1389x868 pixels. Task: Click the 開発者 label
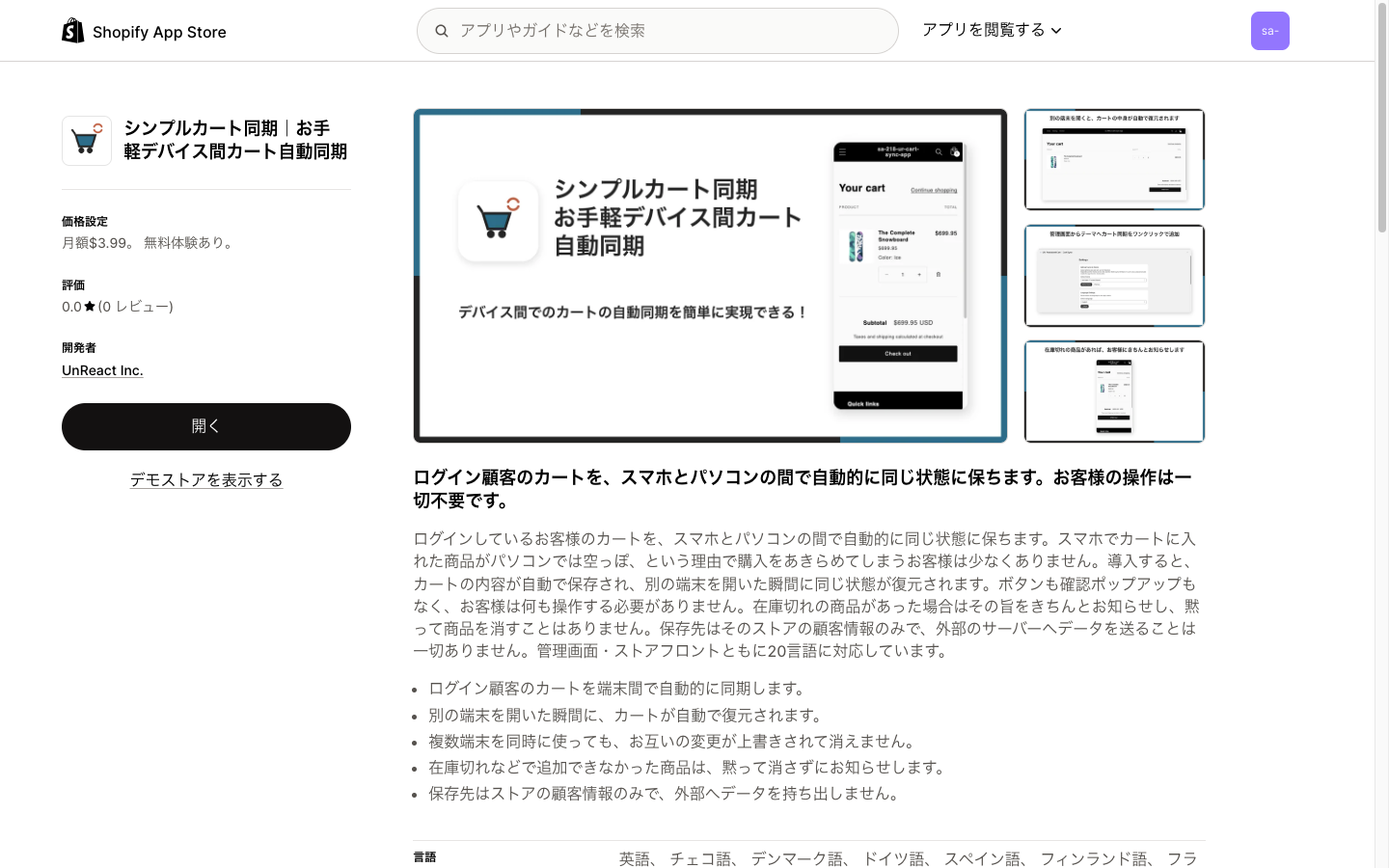coord(79,348)
